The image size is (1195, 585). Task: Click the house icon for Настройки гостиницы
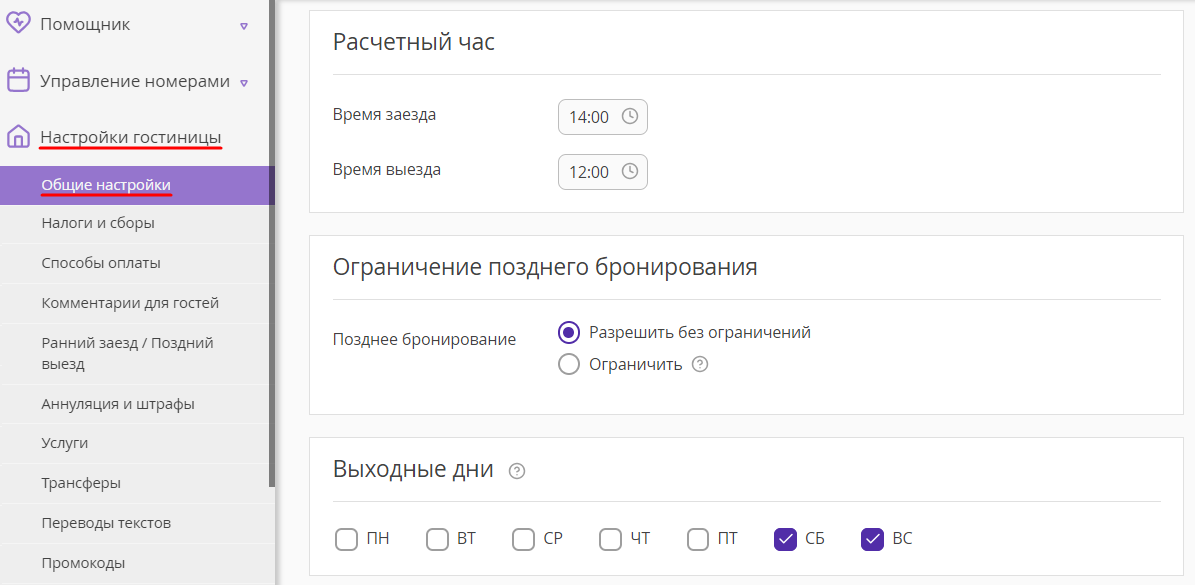18,137
